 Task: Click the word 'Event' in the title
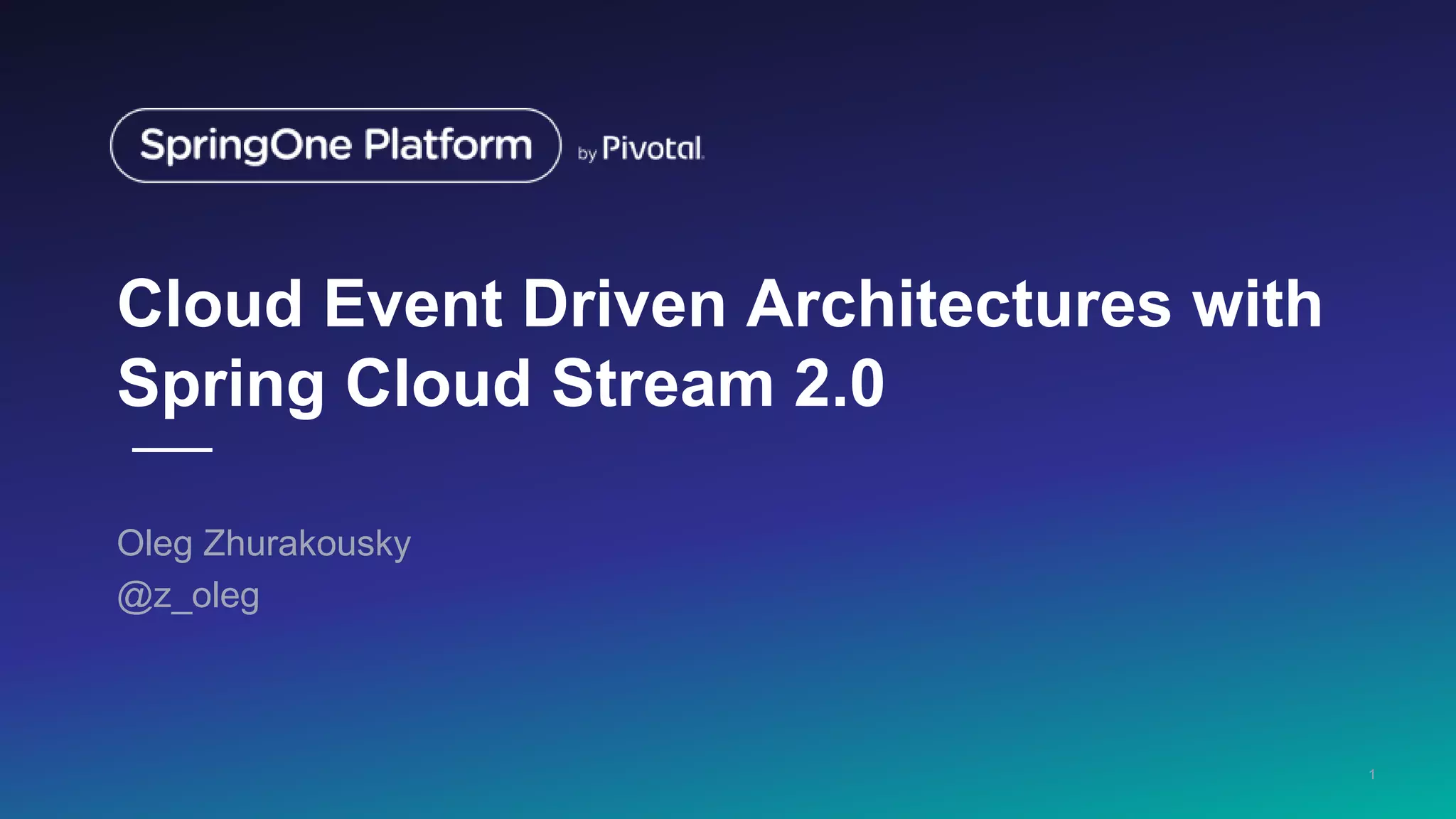pos(413,304)
